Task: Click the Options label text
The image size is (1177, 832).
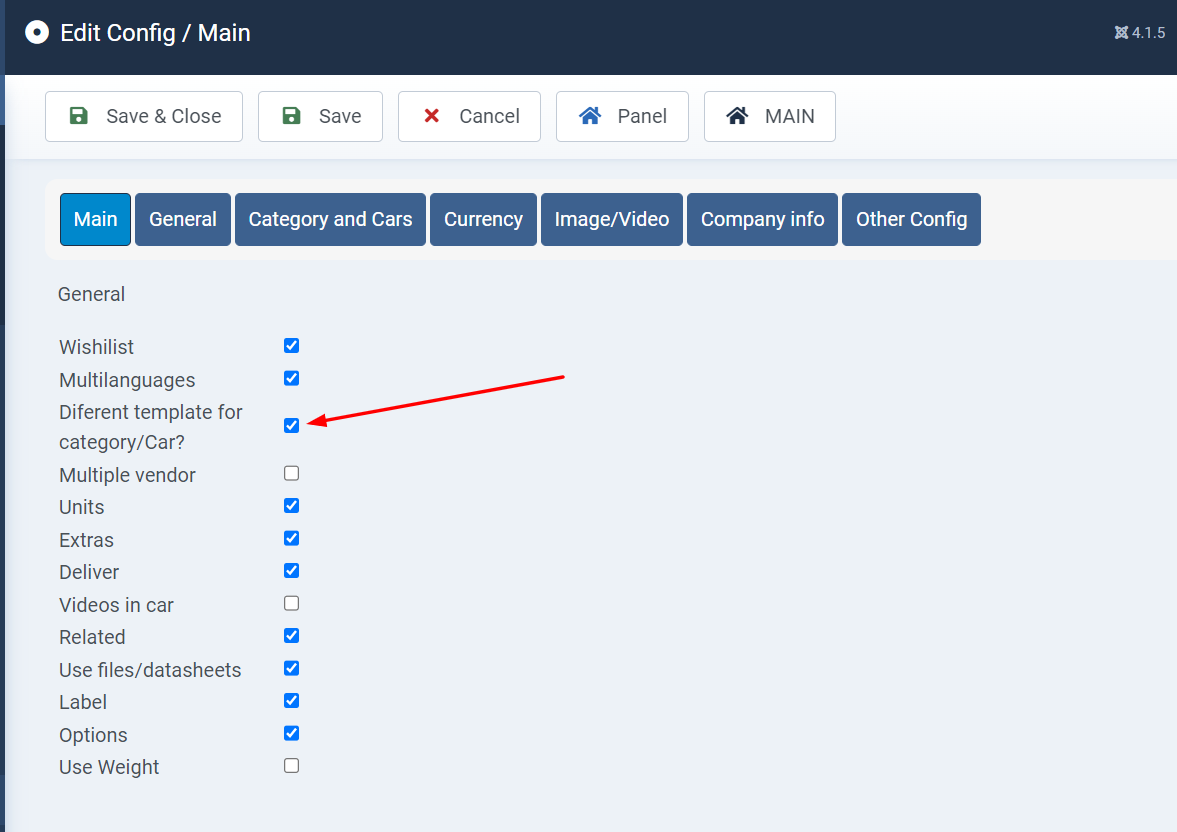Action: click(x=93, y=735)
